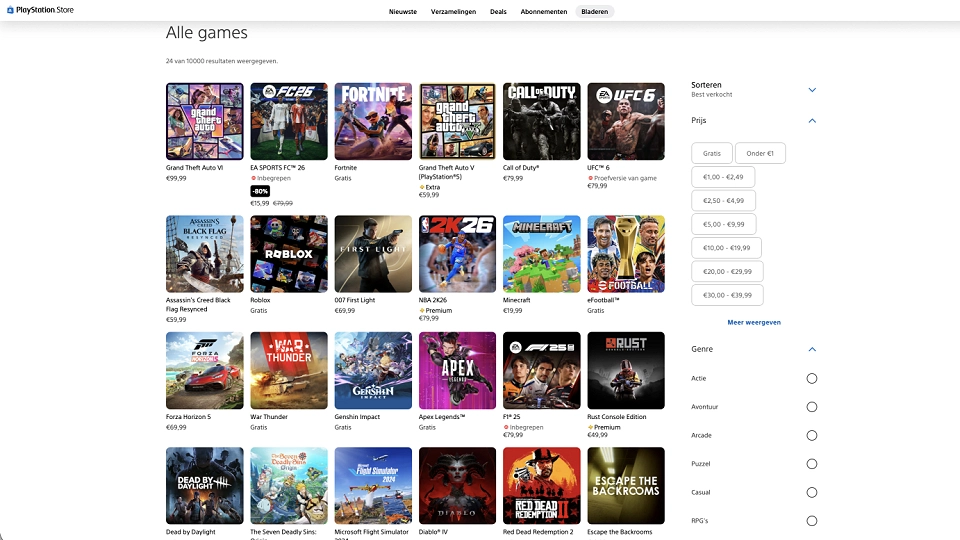960x540 pixels.
Task: Open the Grand Theft Auto VI cover
Action: click(204, 122)
